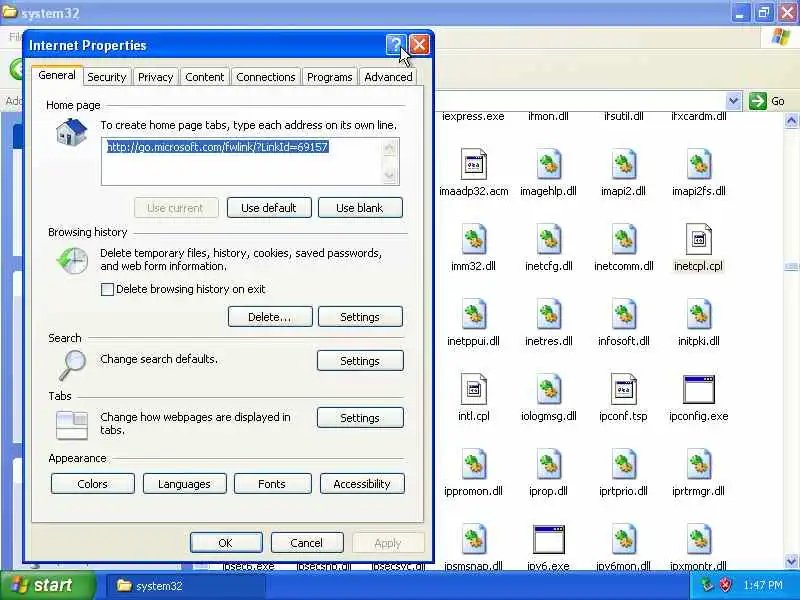This screenshot has height=600, width=800.
Task: Open the Fonts dialog
Action: [x=272, y=484]
